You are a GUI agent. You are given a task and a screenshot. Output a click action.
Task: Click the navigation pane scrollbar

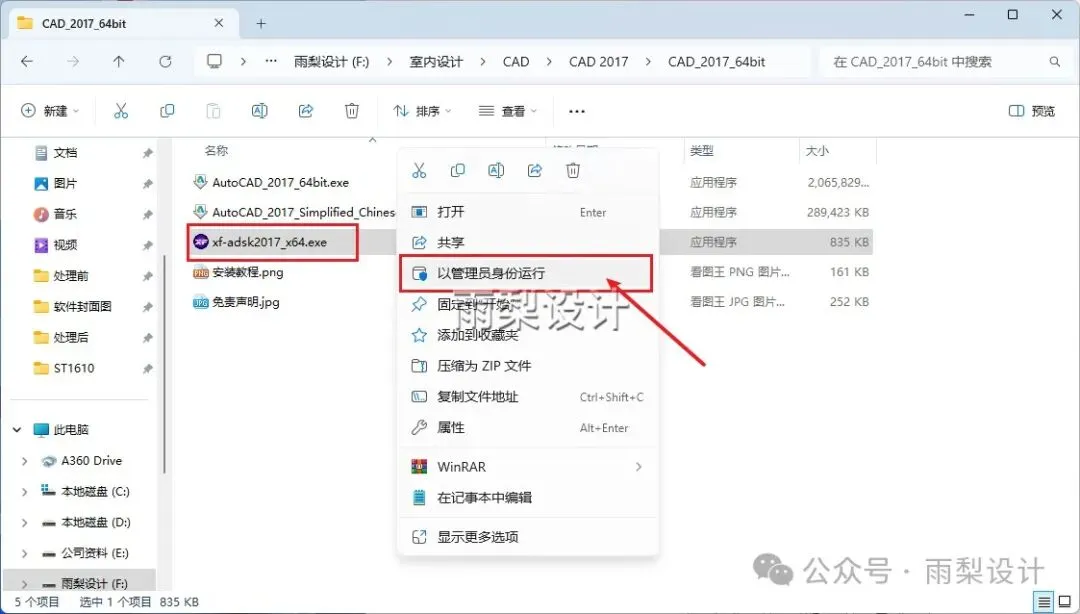coord(165,364)
